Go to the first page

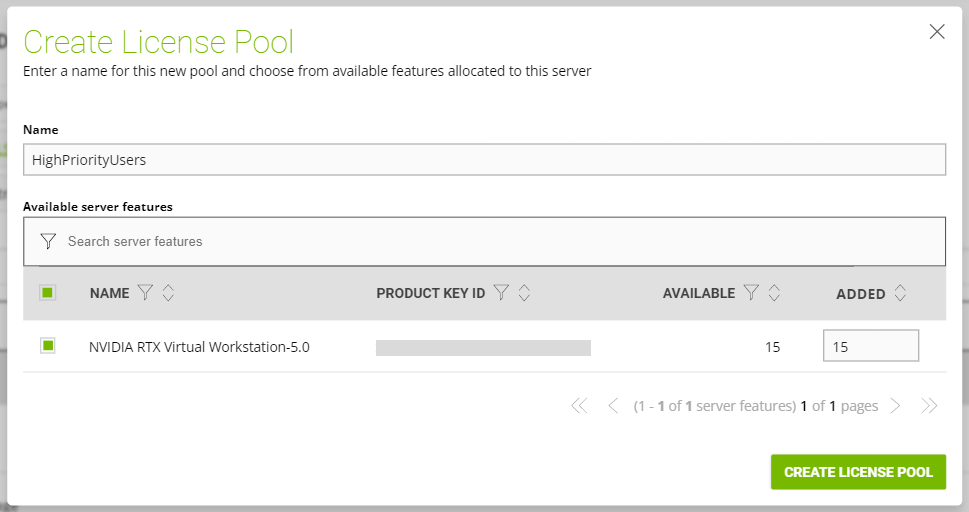[578, 406]
